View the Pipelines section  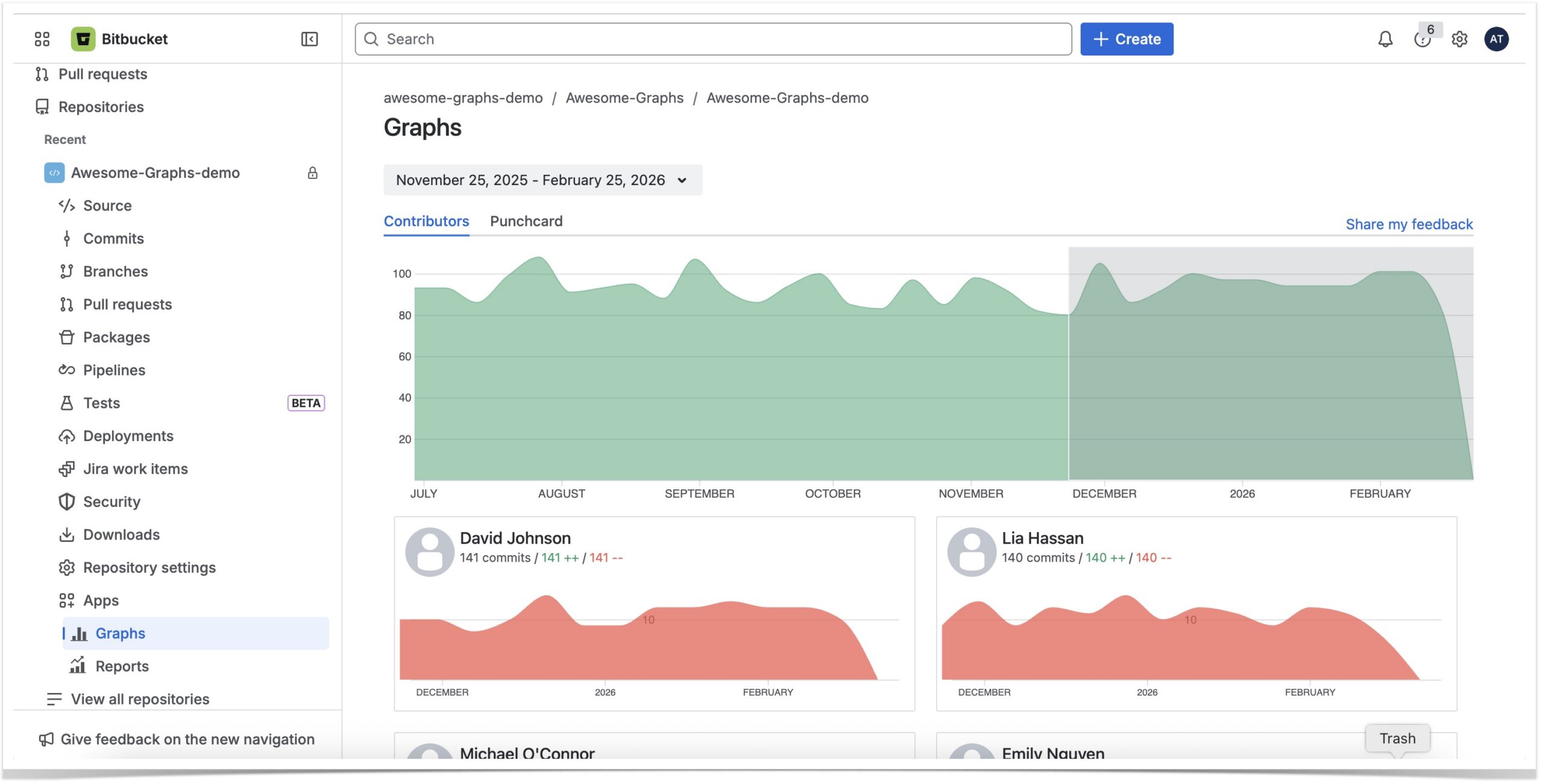tap(114, 369)
